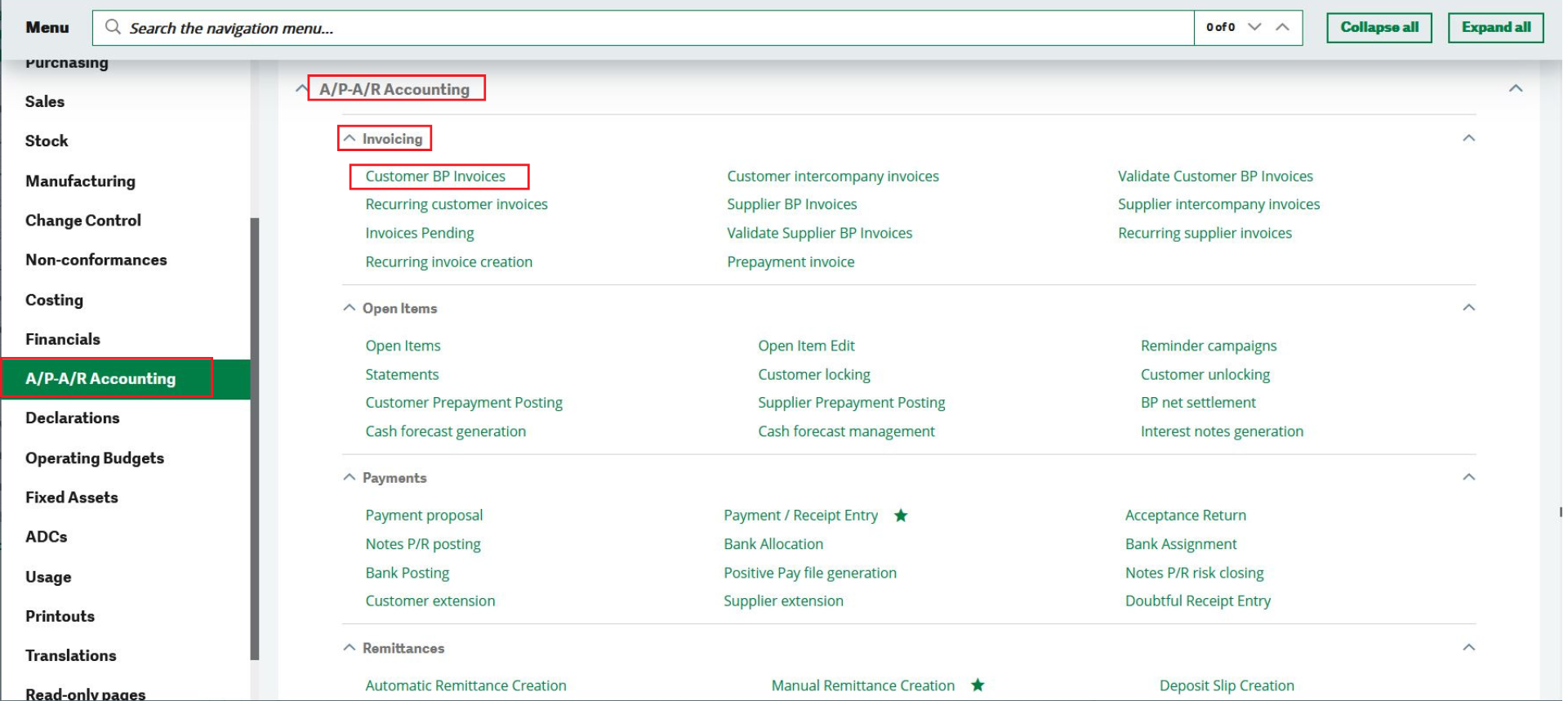Open Payment proposal link
The width and height of the screenshot is (1568, 701).
point(424,516)
